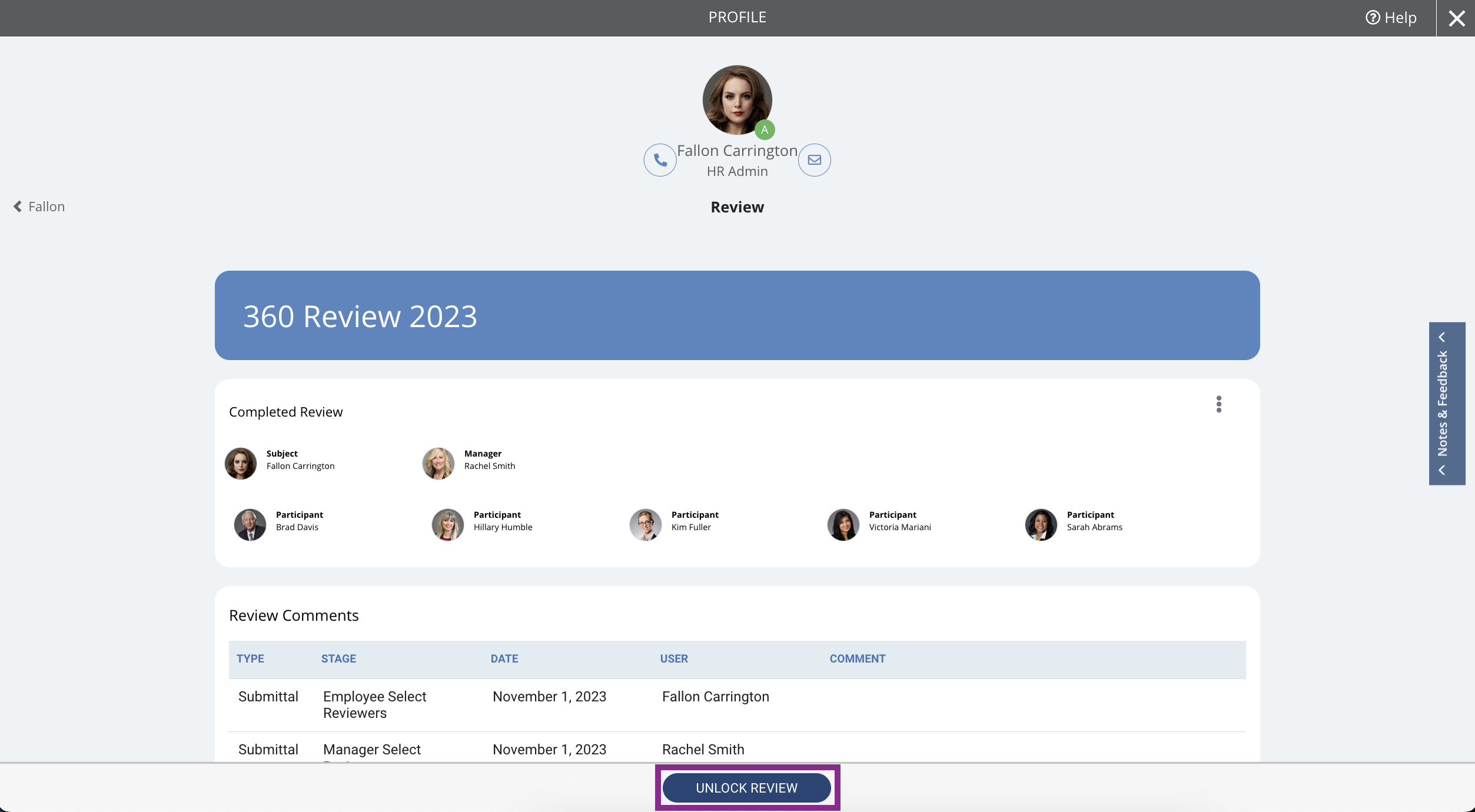Click Participant Victoria Mariani's avatar
Viewport: 1475px width, 812px height.
843,525
